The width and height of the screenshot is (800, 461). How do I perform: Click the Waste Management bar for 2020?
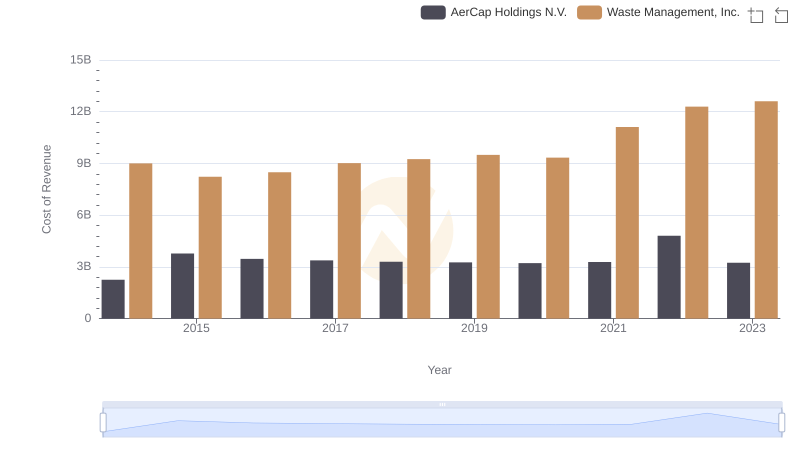point(558,238)
